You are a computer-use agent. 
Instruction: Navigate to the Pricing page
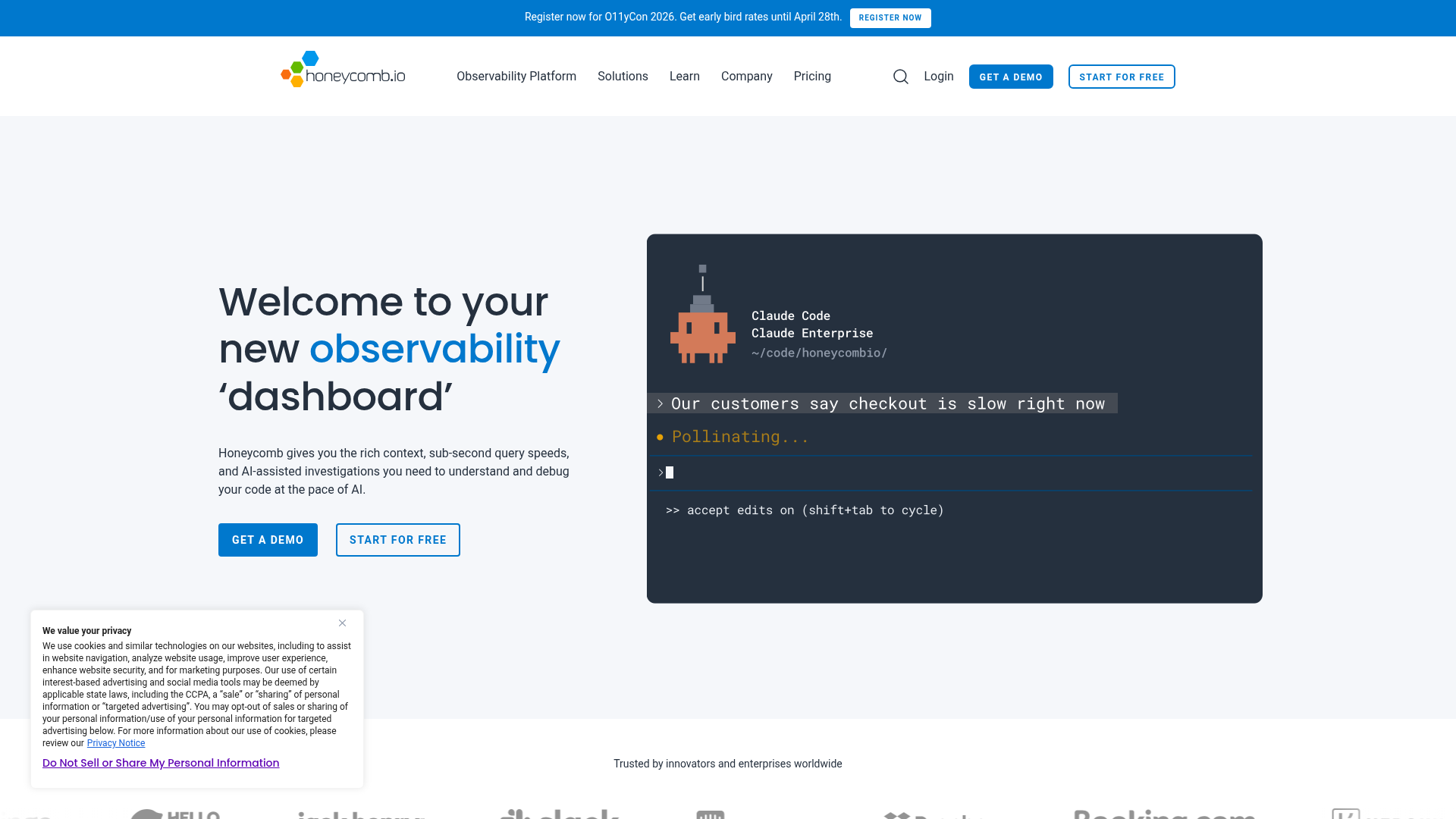pyautogui.click(x=812, y=76)
